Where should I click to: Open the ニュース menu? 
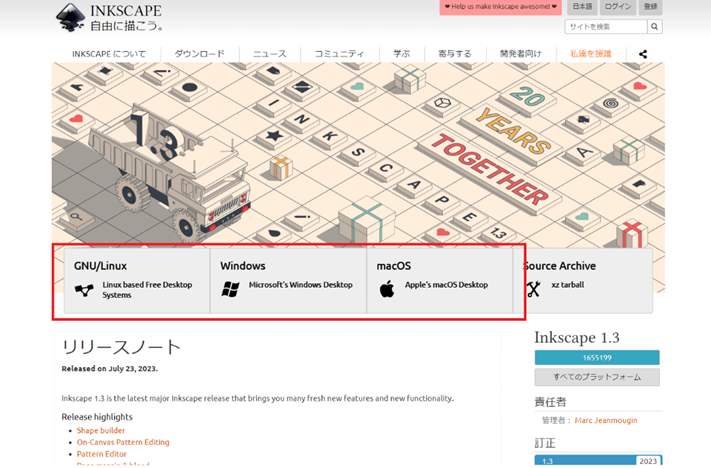tap(270, 54)
